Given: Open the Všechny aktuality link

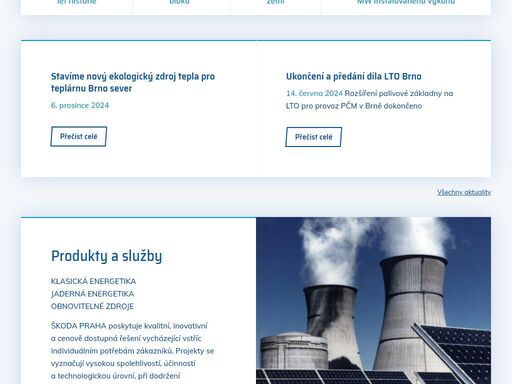Looking at the screenshot, I should pos(464,192).
